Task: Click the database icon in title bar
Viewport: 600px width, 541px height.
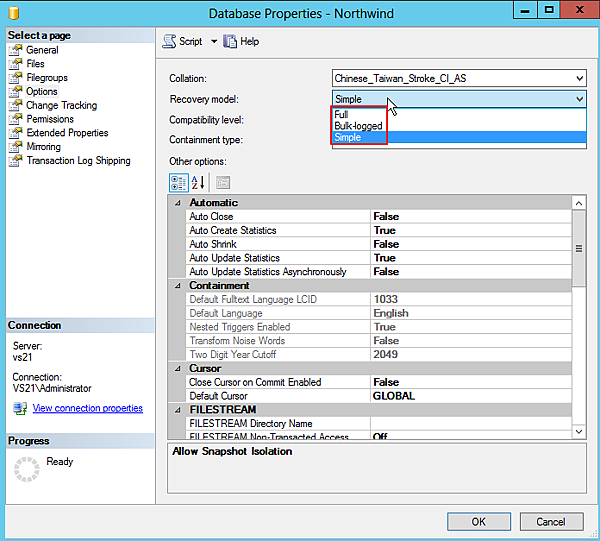Action: (14, 13)
